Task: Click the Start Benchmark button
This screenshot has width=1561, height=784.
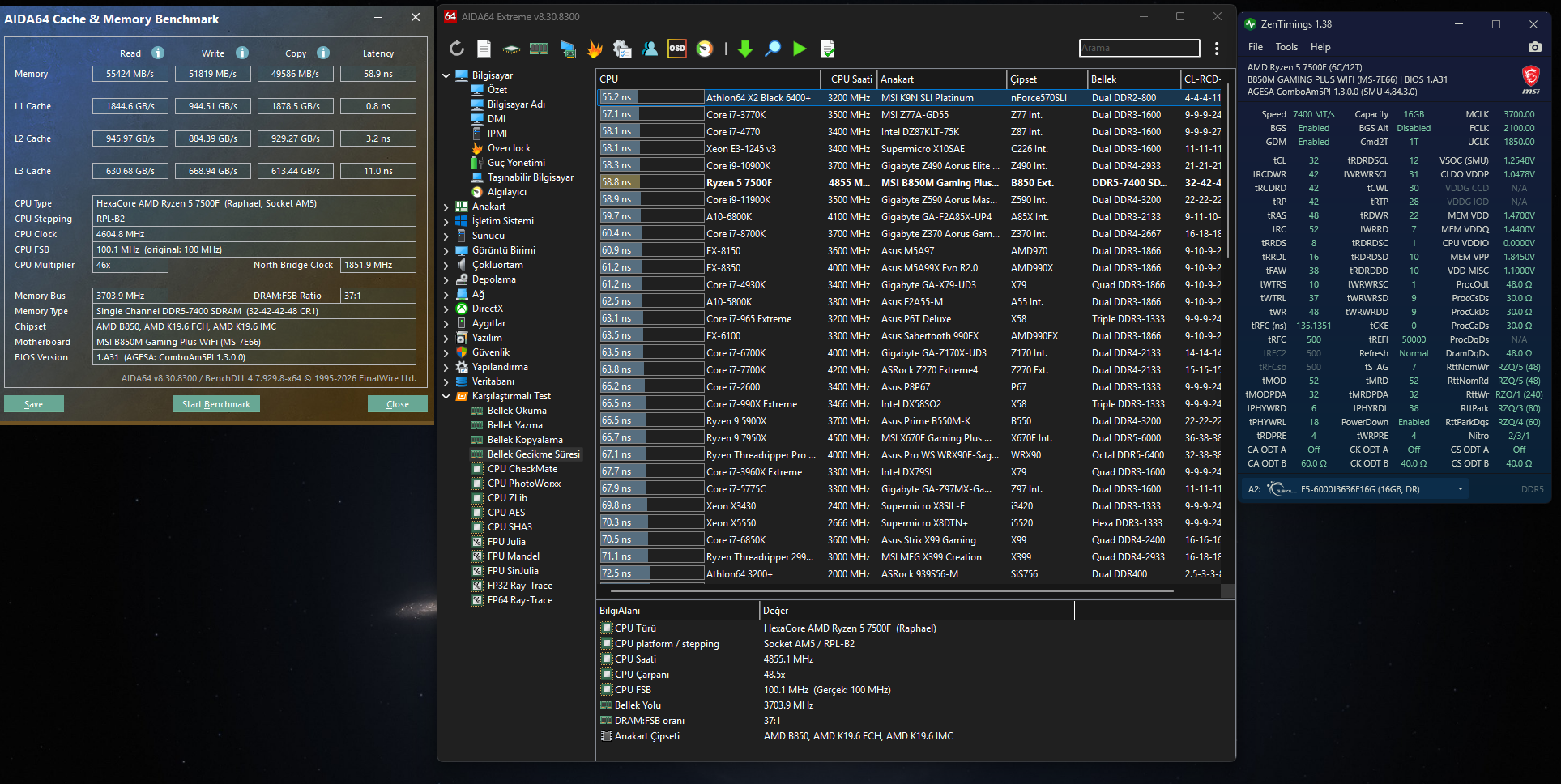Action: (x=216, y=404)
